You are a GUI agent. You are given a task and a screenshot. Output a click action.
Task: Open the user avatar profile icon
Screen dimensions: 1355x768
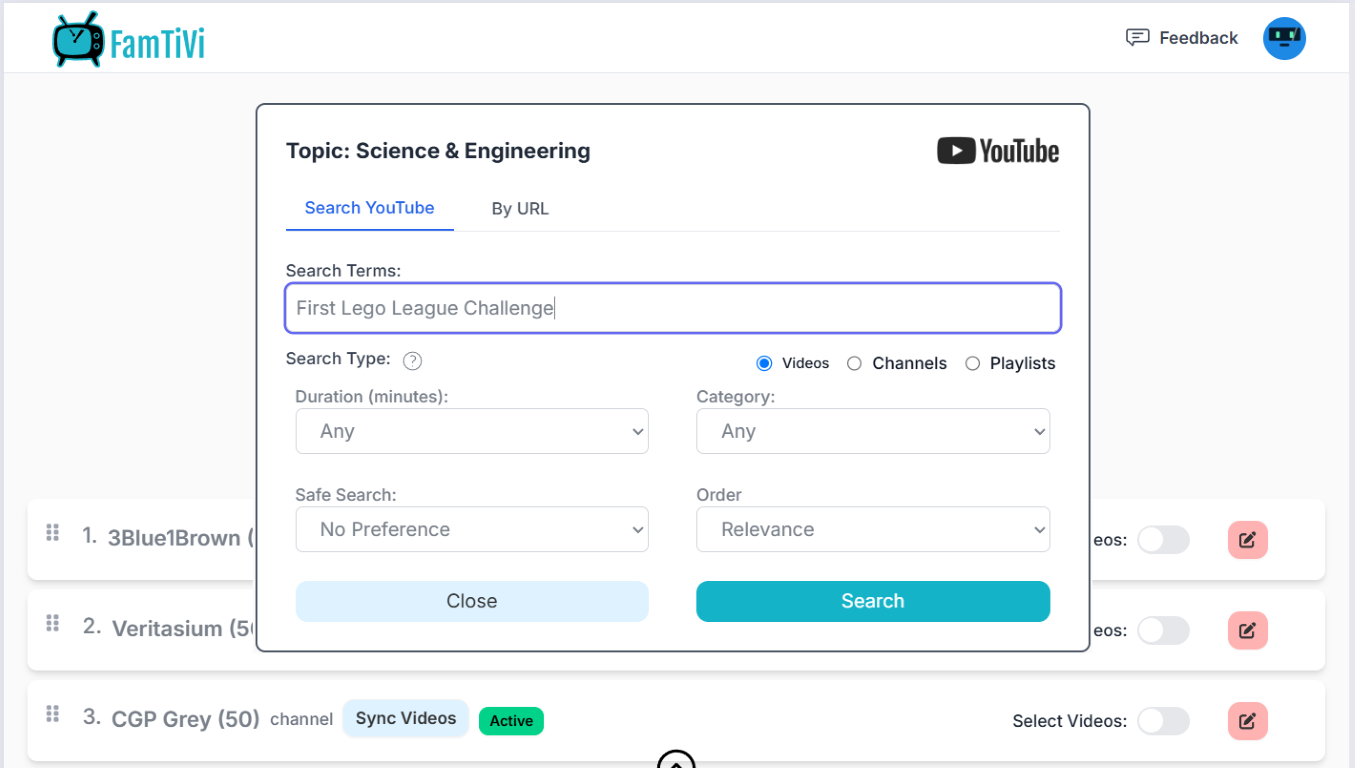[1284, 38]
